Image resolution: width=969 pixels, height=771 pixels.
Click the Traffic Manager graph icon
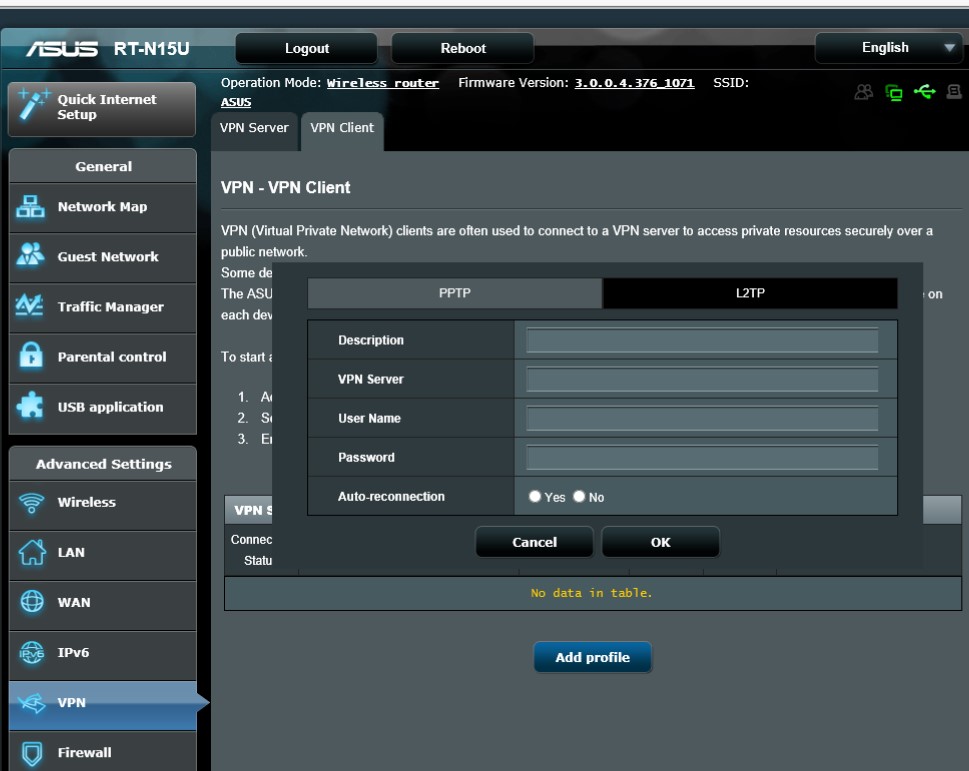coord(31,306)
